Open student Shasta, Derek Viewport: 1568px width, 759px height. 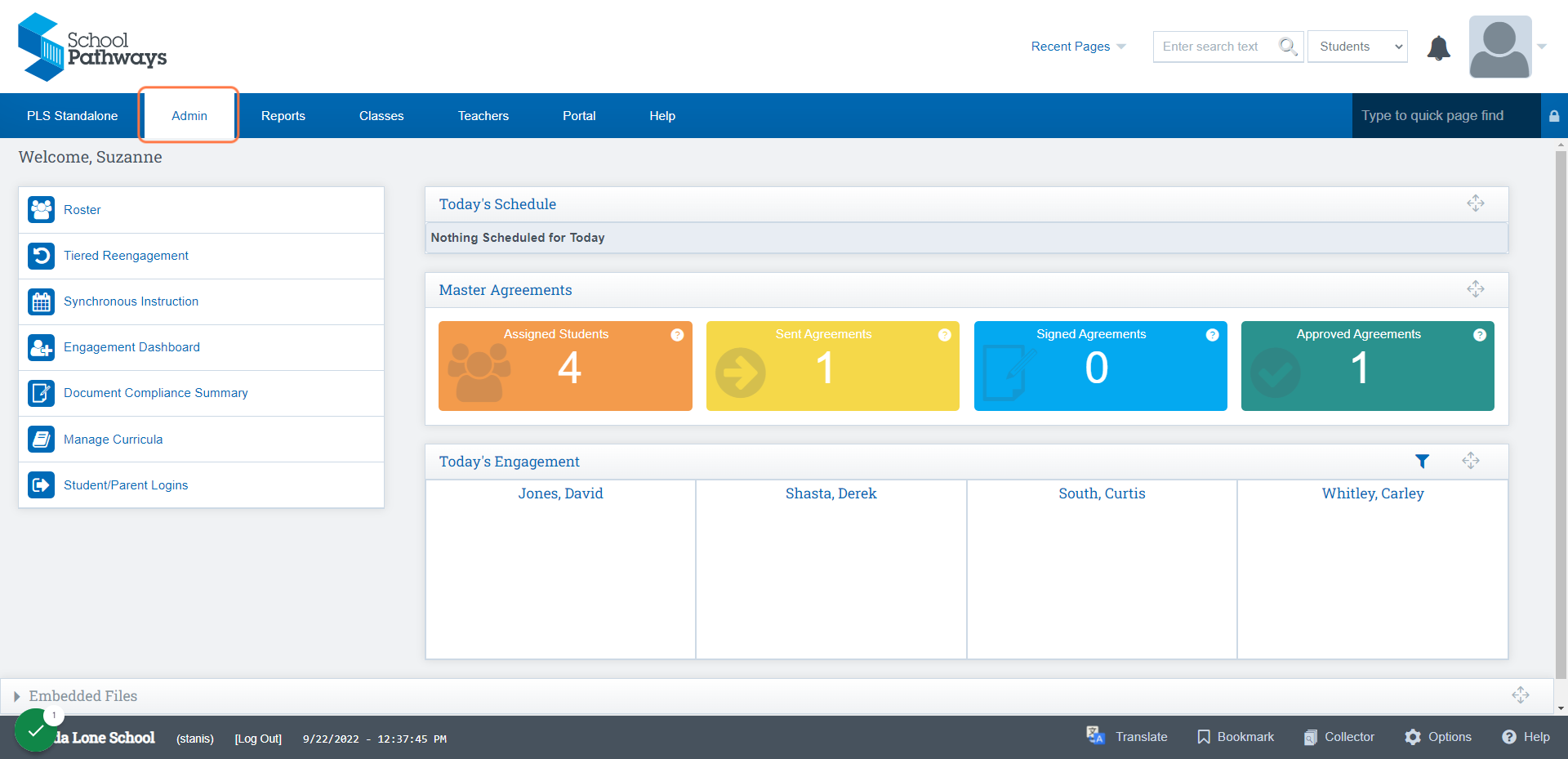coord(831,493)
